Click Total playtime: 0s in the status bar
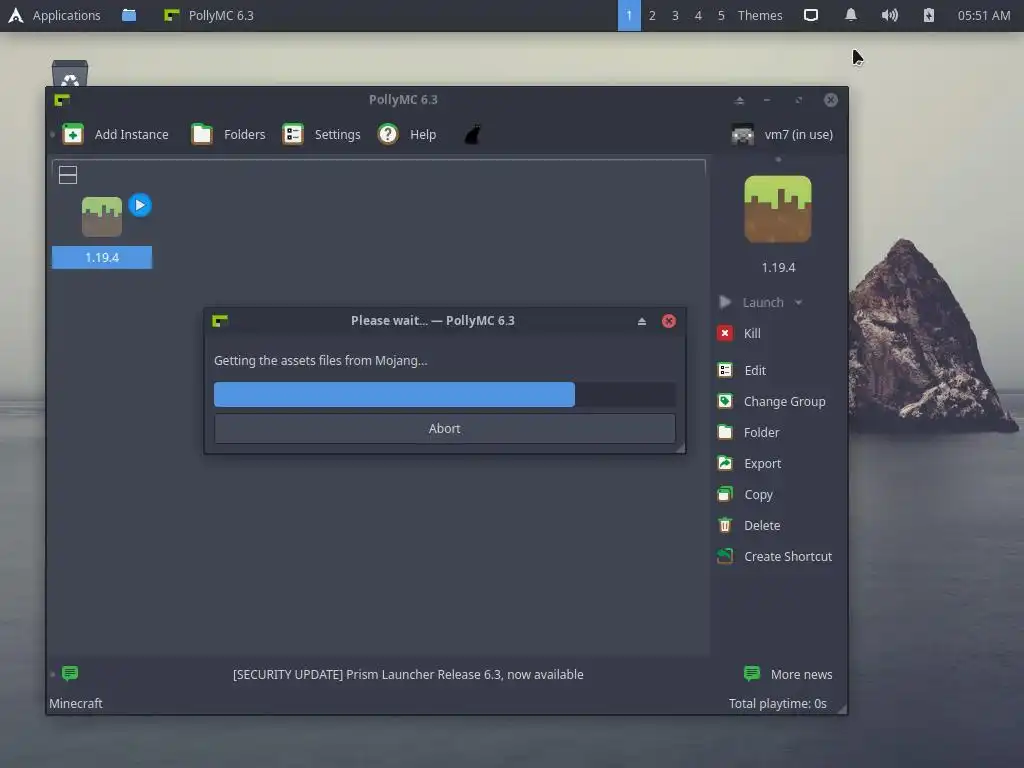 click(x=778, y=703)
